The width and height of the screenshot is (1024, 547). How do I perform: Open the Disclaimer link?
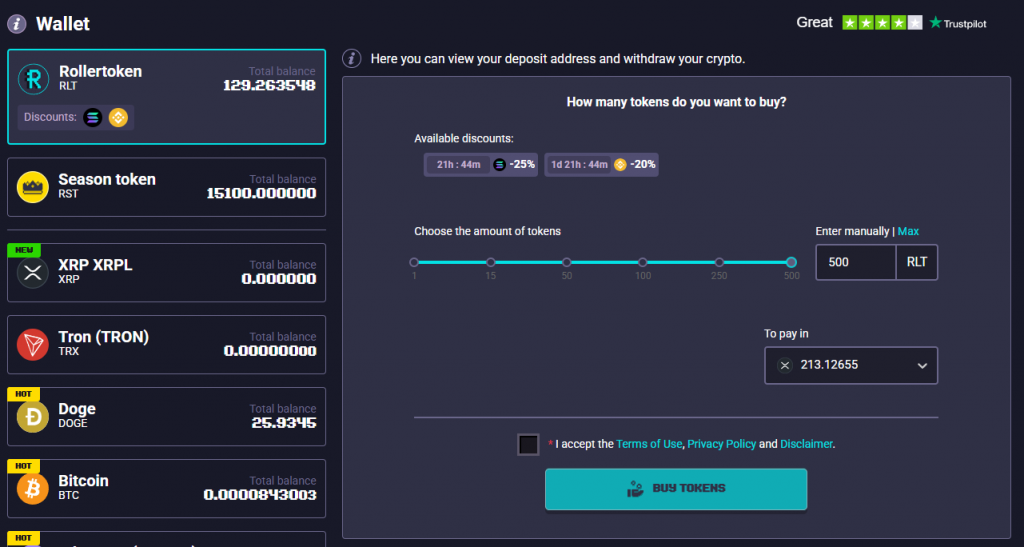click(x=807, y=444)
